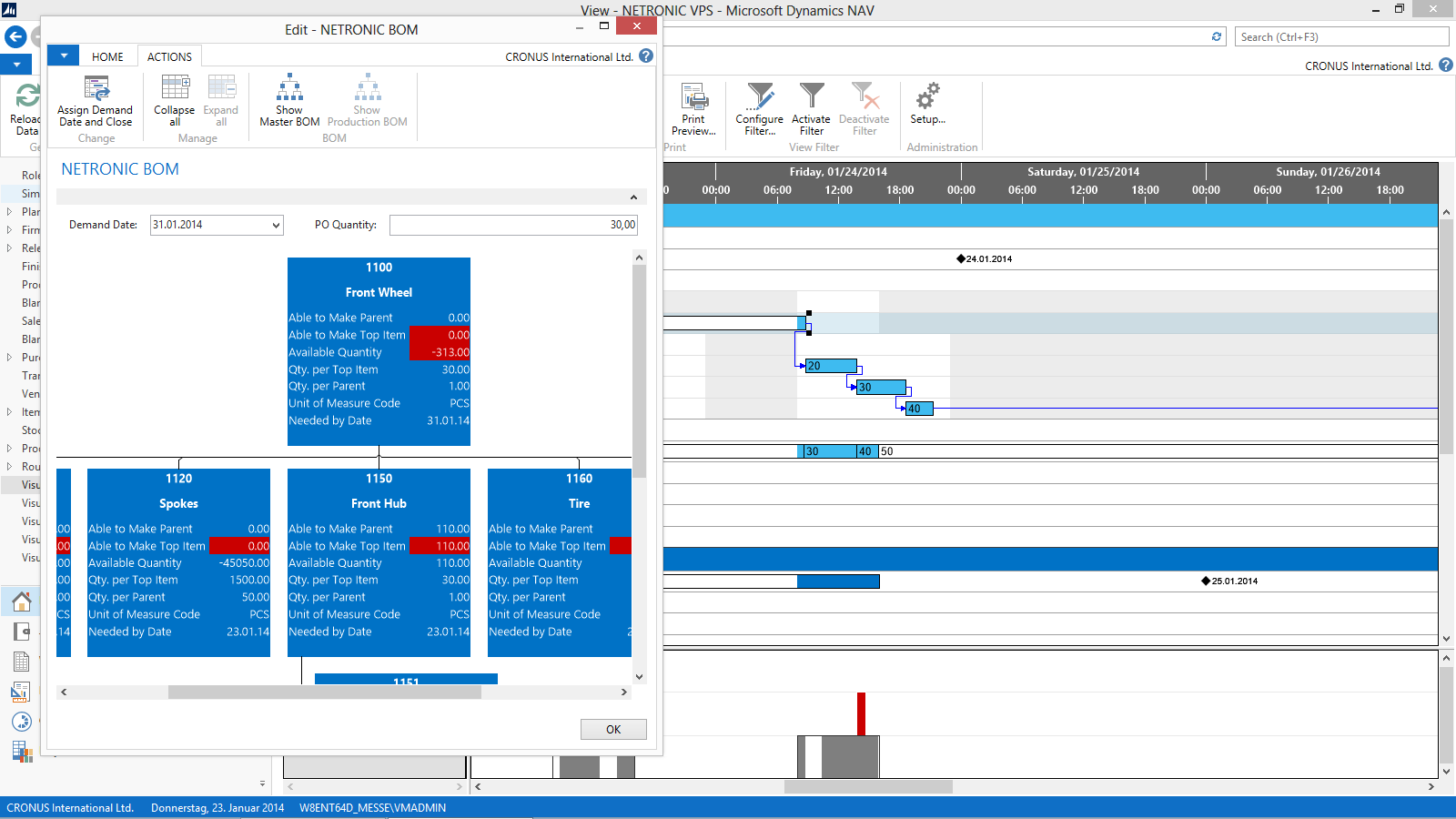Click the red bar in capacity histogram
Screen dimensions: 1456x819
[861, 714]
